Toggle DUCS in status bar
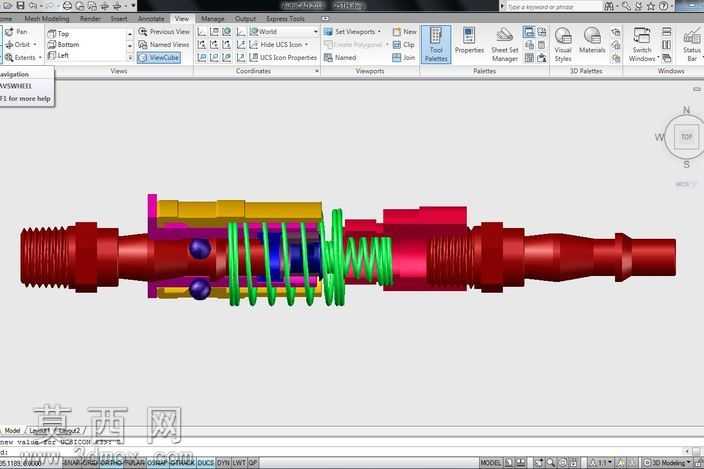This screenshot has width=704, height=469. pyautogui.click(x=206, y=463)
